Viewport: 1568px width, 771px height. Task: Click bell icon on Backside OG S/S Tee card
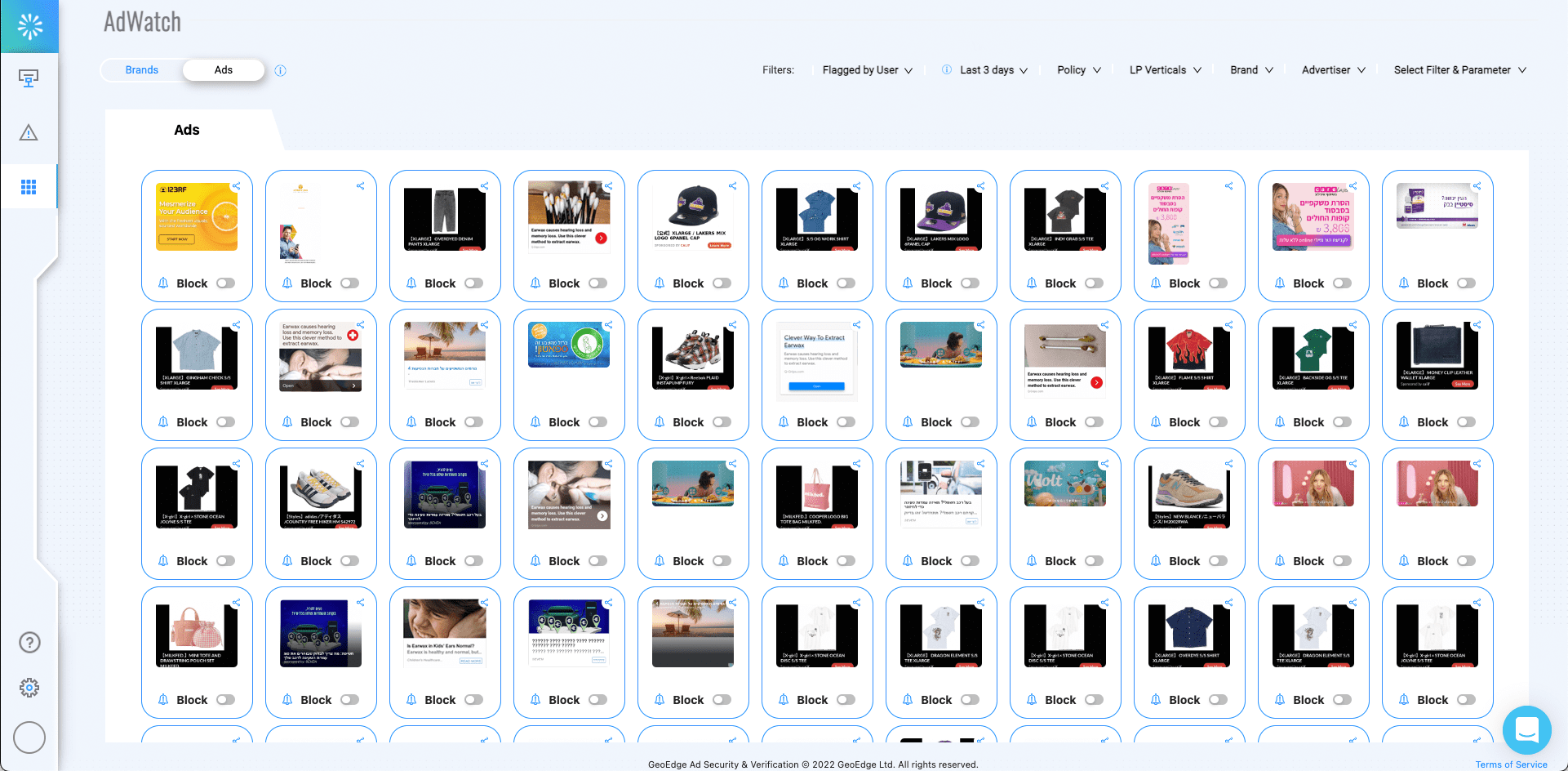[1280, 422]
